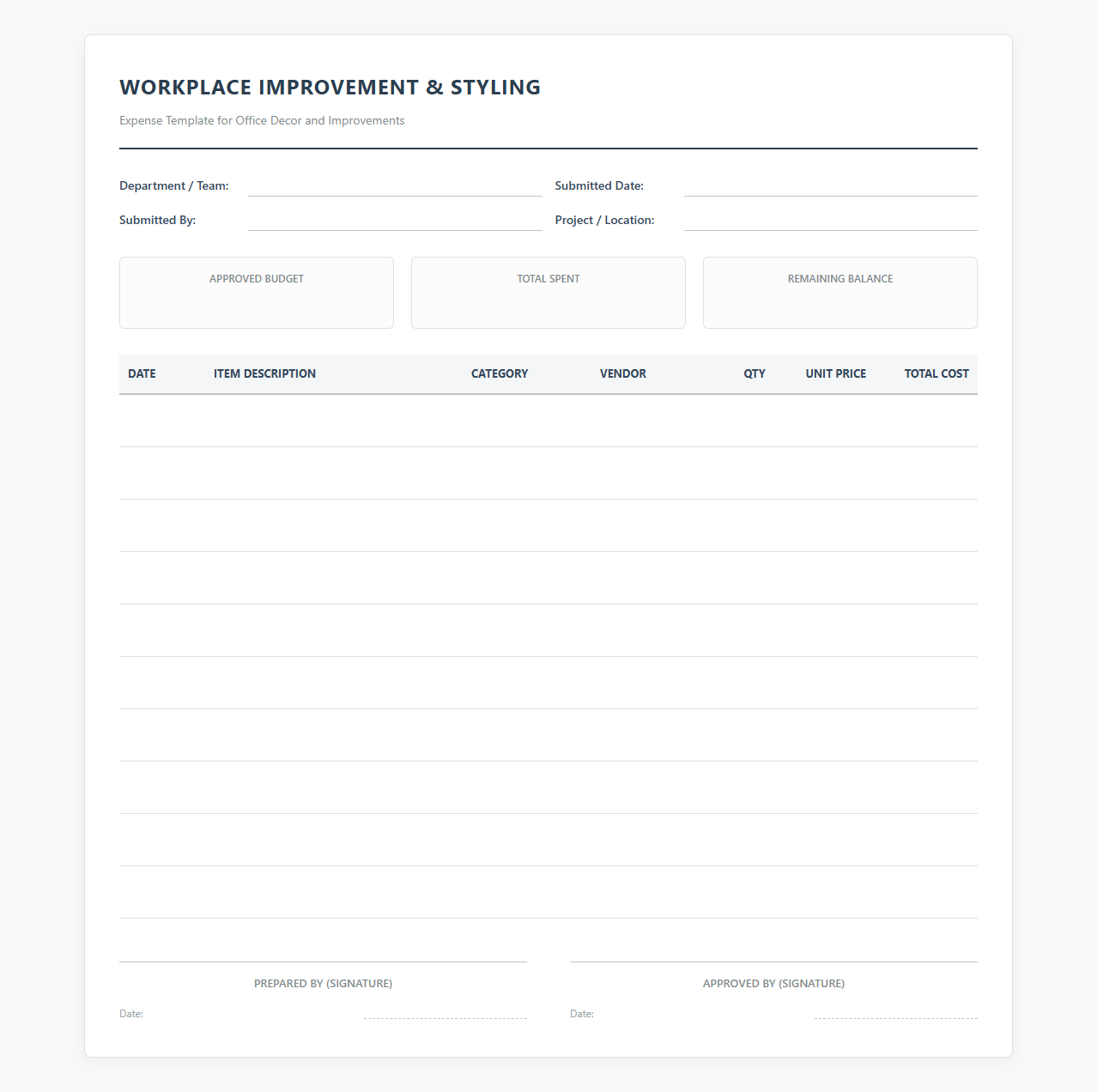1097x1092 pixels.
Task: Select the Total Spent summary box
Action: [x=548, y=293]
